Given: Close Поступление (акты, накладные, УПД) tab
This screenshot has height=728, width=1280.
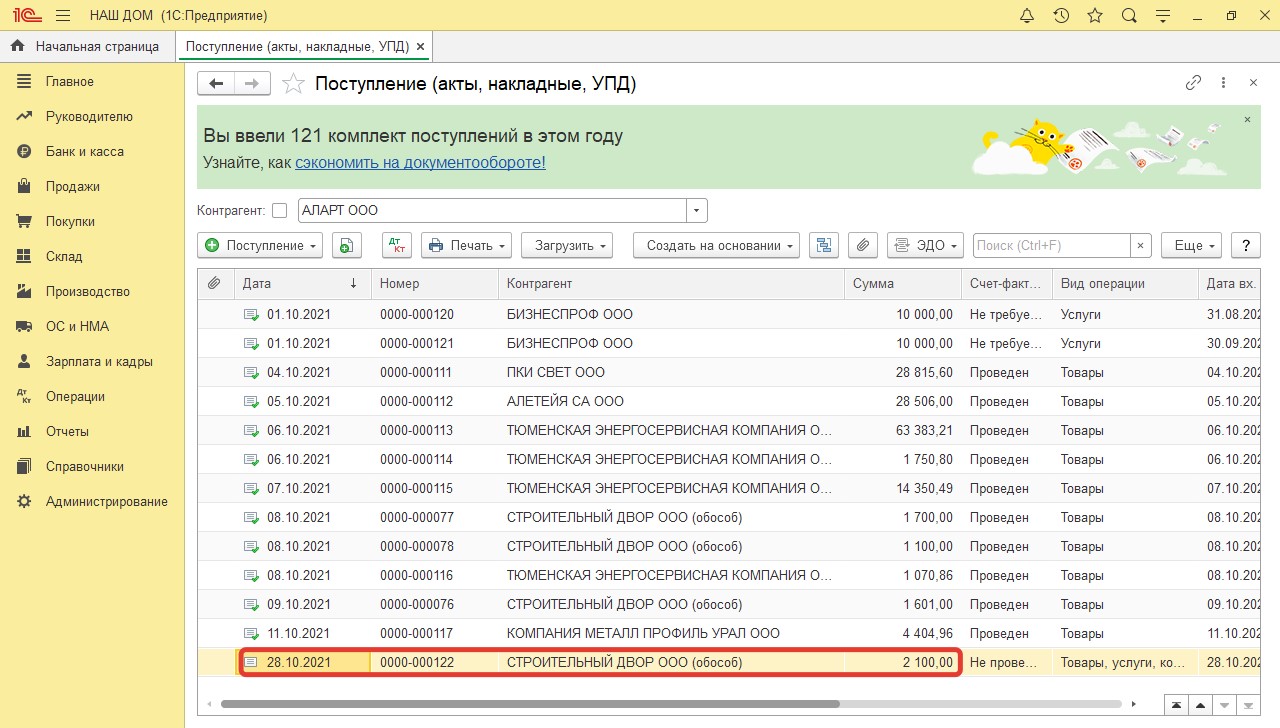Looking at the screenshot, I should 420,47.
